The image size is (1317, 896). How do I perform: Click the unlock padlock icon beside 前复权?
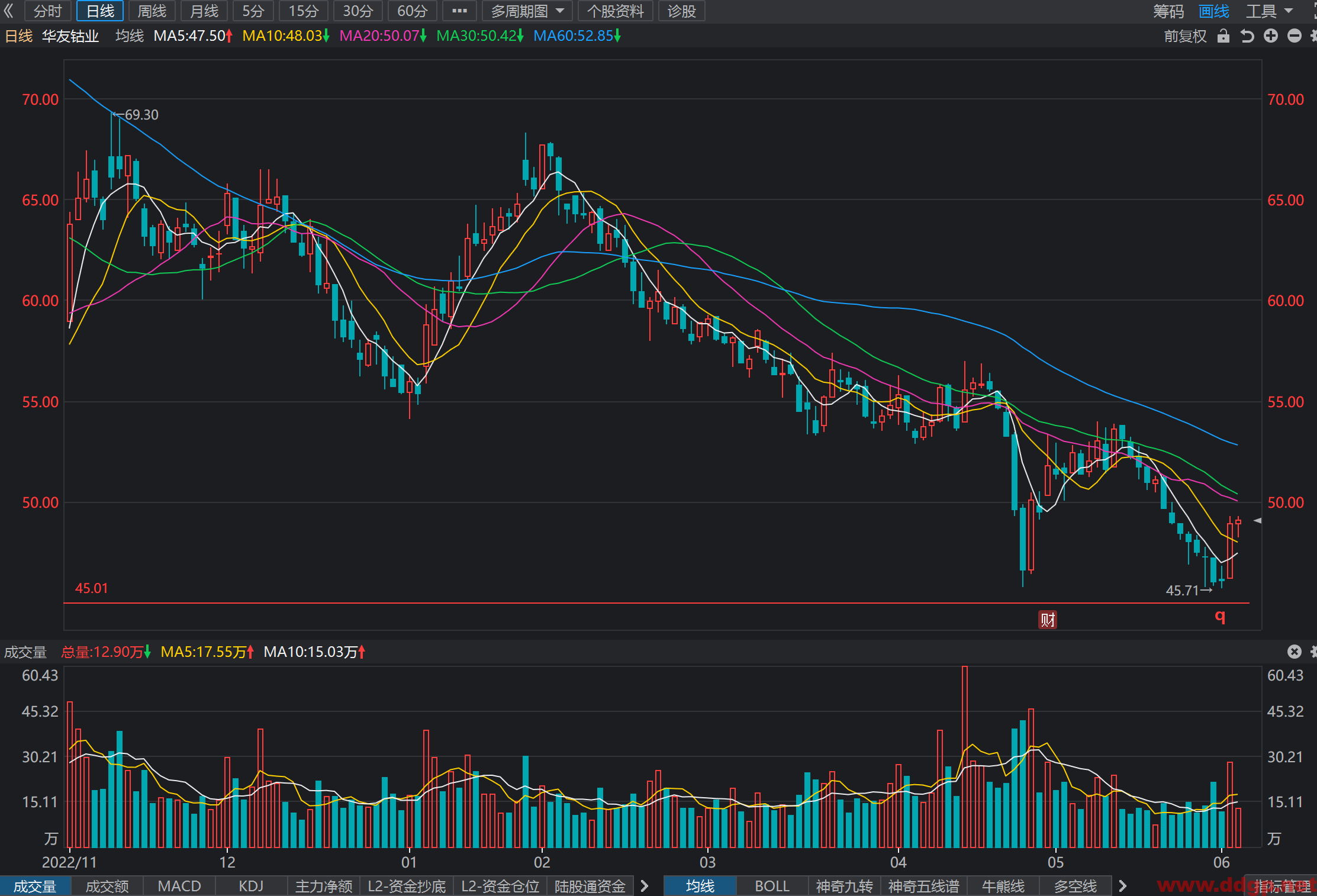tap(1223, 36)
